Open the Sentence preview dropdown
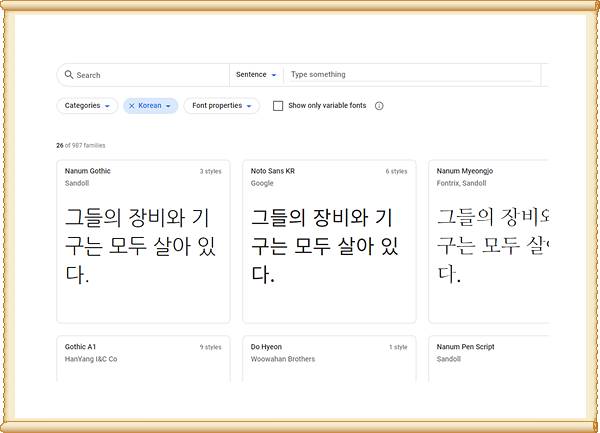The height and width of the screenshot is (433, 600). coord(256,75)
